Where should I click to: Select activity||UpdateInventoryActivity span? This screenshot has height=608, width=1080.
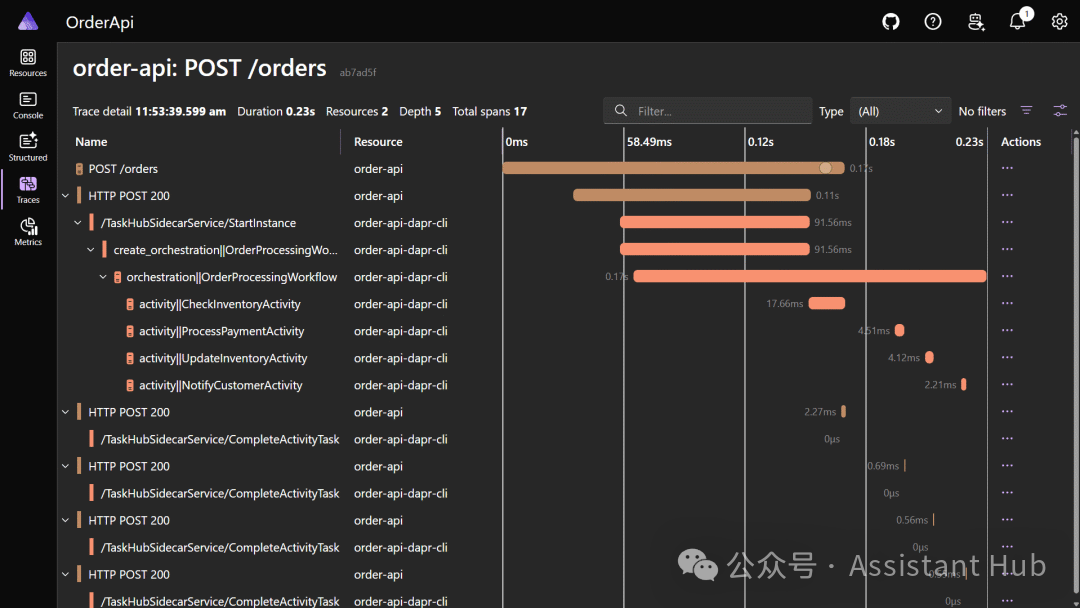click(x=223, y=358)
